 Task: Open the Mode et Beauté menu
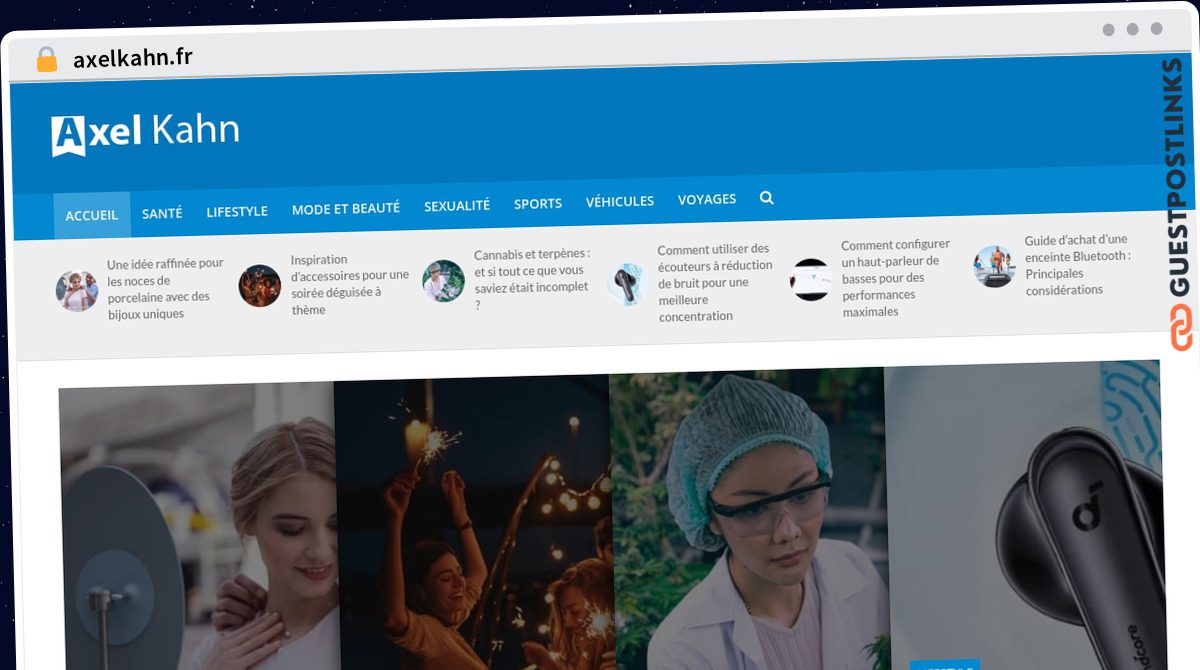point(346,208)
